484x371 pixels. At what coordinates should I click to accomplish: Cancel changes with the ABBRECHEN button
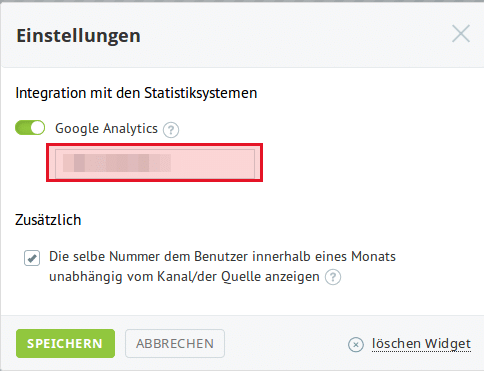click(175, 343)
